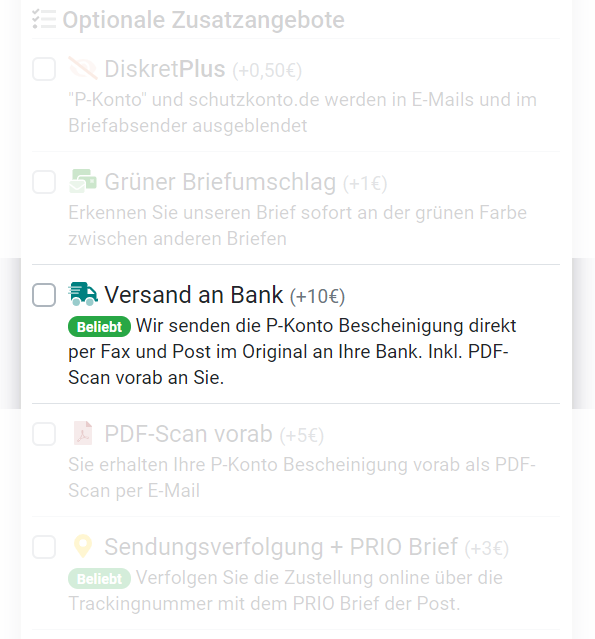Click the Grüner Briefumschlag label text

coord(220,182)
